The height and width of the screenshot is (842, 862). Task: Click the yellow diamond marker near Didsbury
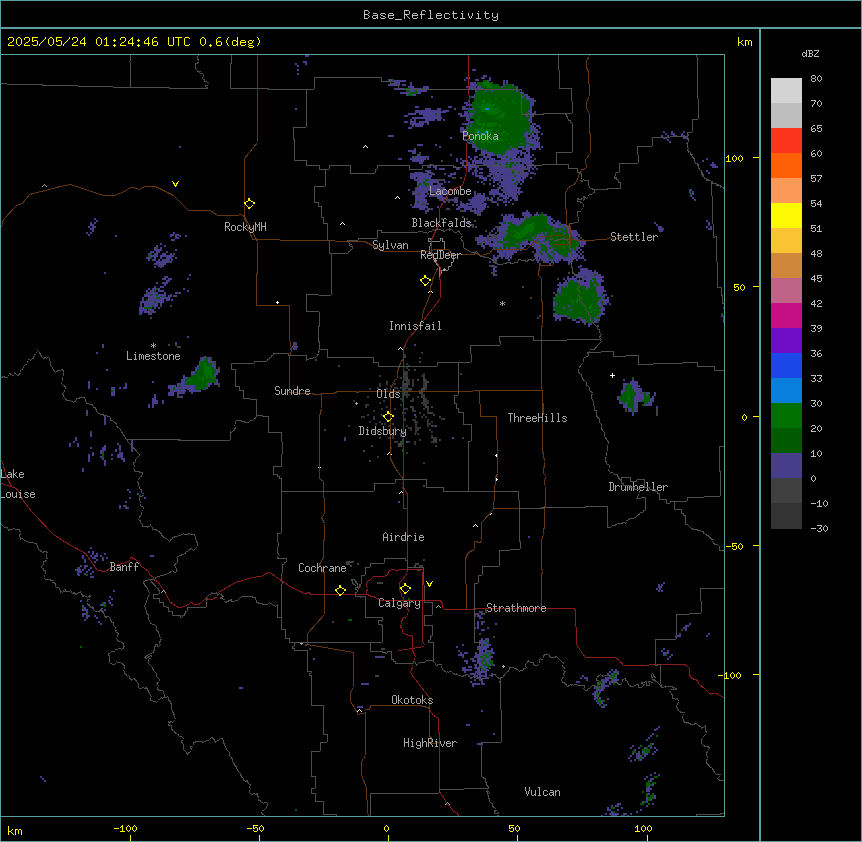pos(388,417)
